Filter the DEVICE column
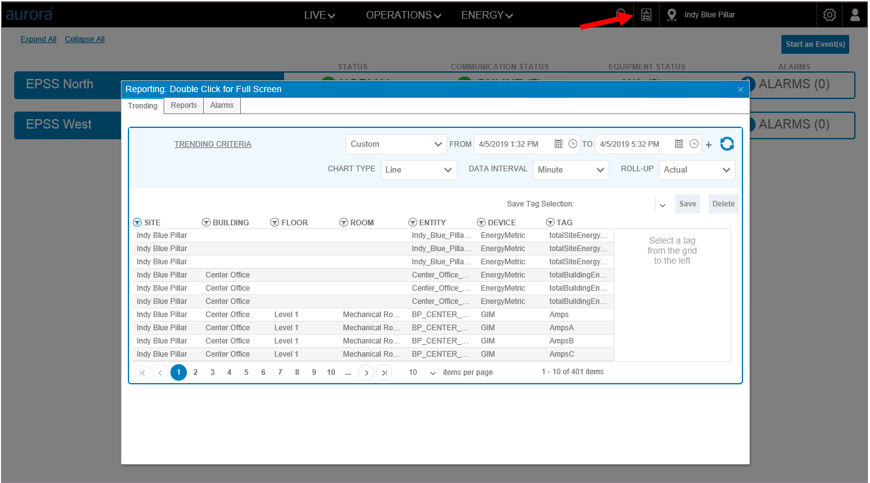 click(x=481, y=222)
